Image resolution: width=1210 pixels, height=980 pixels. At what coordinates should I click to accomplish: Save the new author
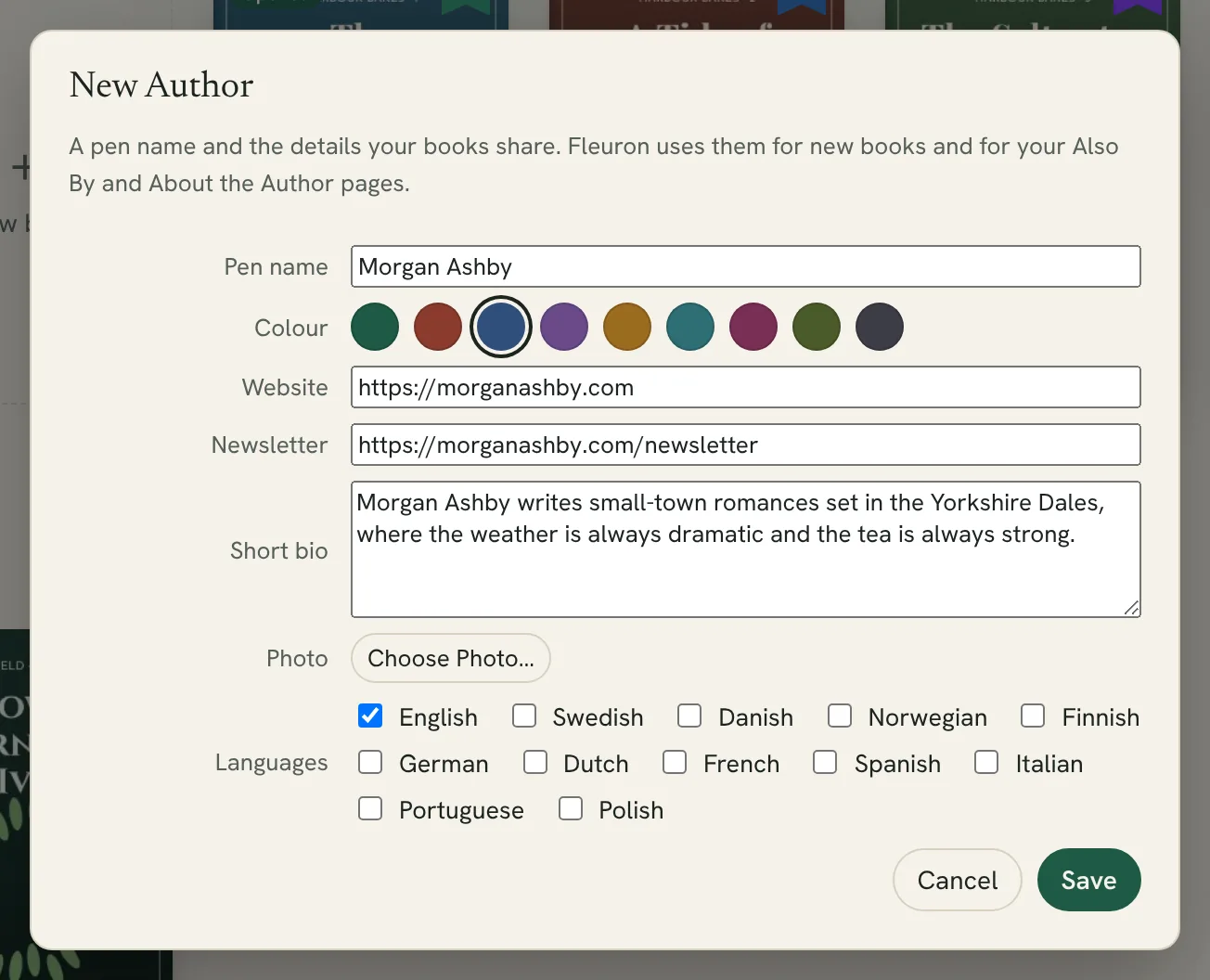1089,880
